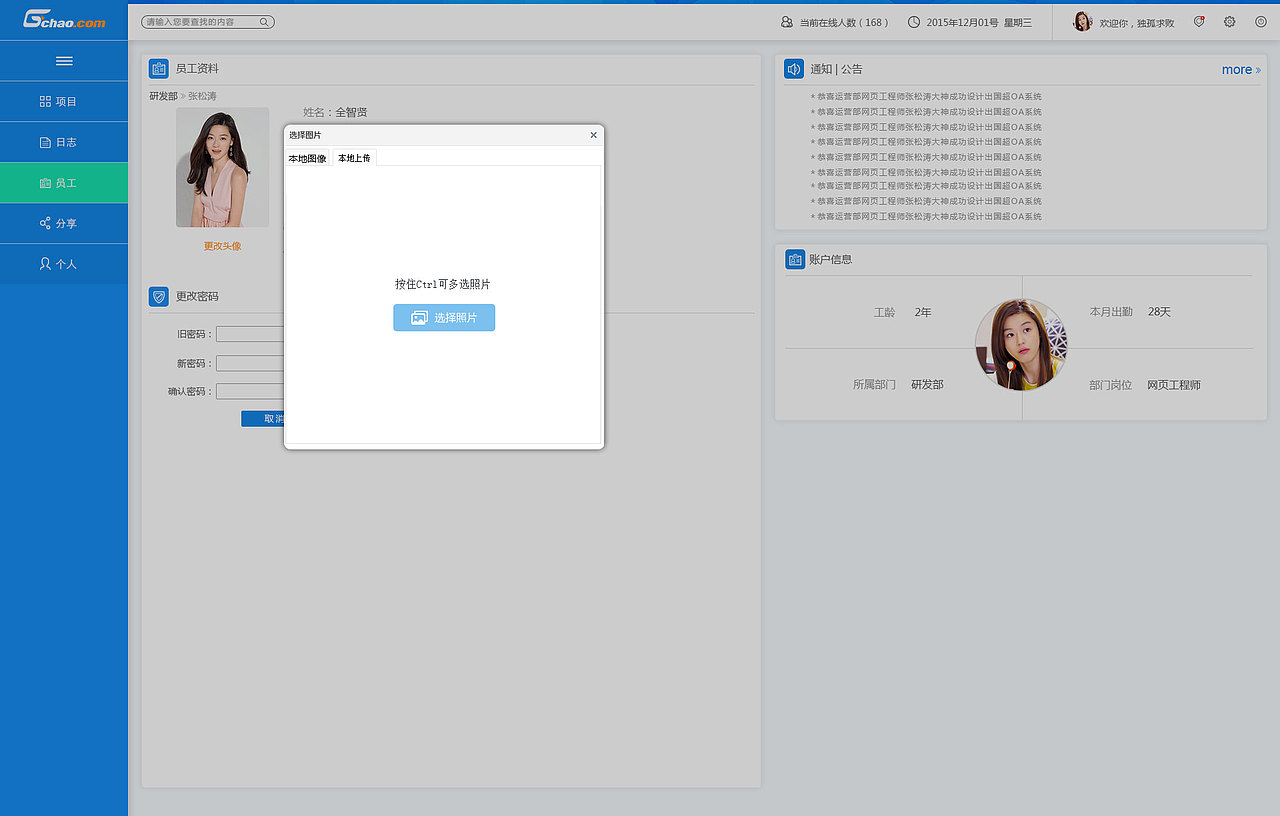Image resolution: width=1280 pixels, height=816 pixels.
Task: Click the 账户信息 panel heading
Action: [x=830, y=259]
